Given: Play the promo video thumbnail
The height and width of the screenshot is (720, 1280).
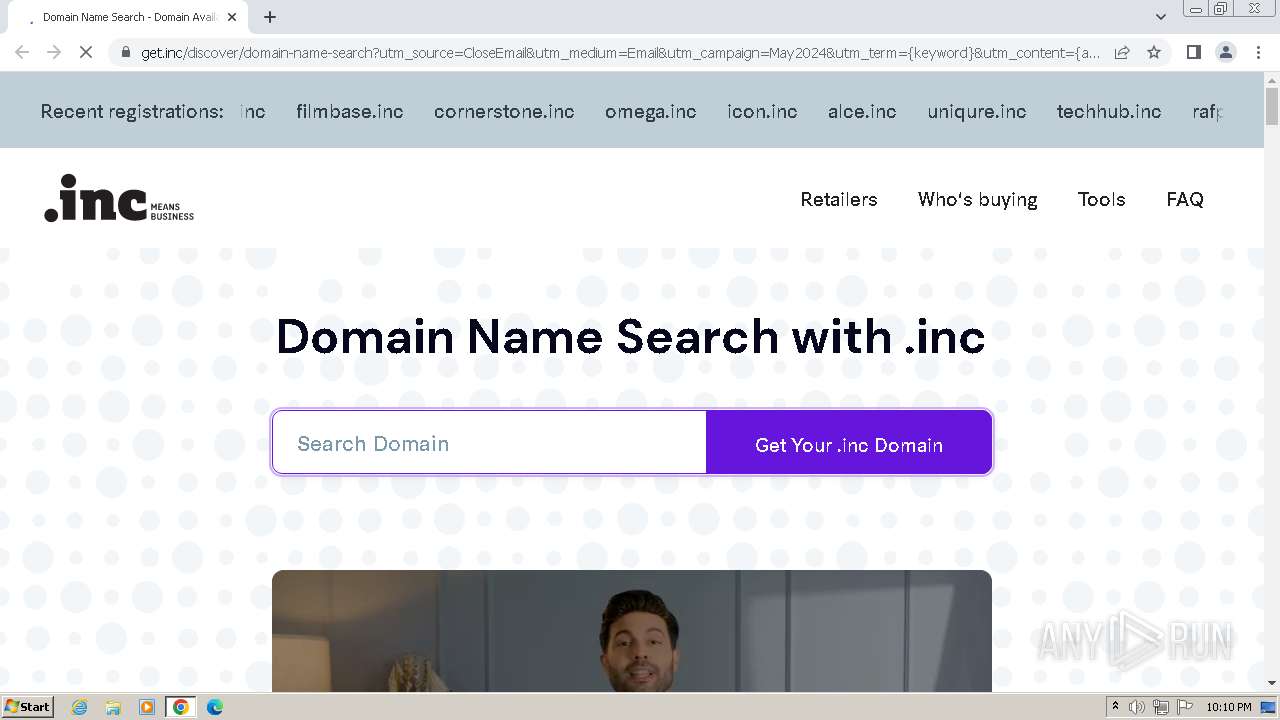Looking at the screenshot, I should 632,631.
